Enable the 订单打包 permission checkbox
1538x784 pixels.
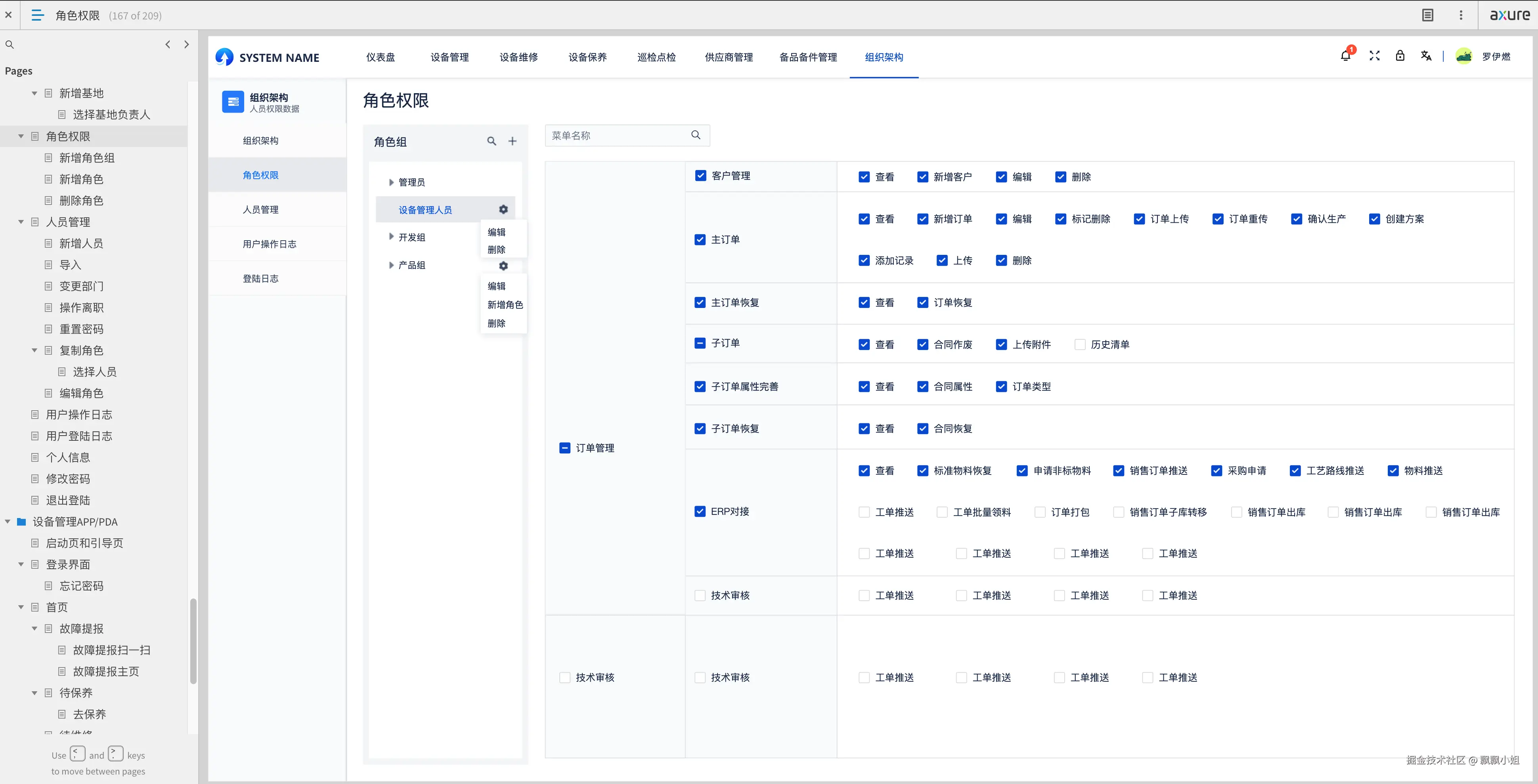pos(1040,512)
